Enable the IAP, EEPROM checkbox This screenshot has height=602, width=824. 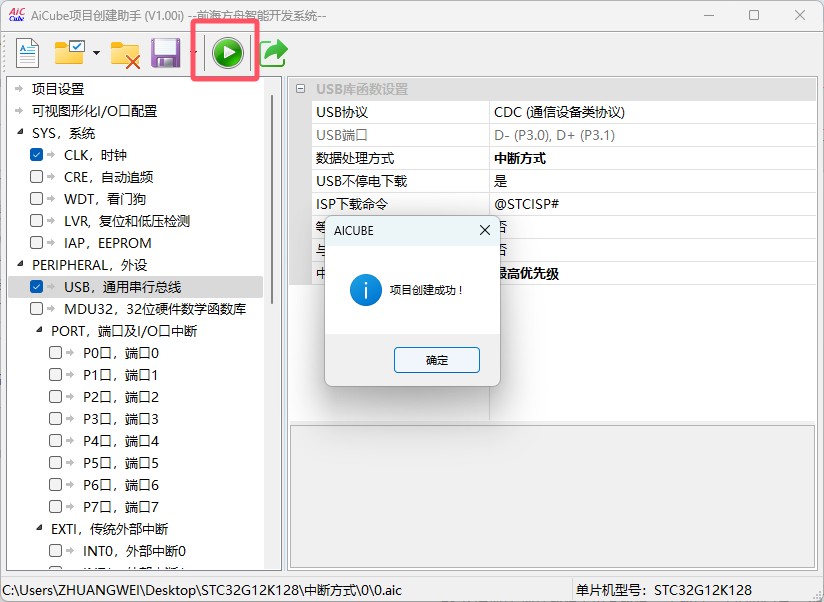click(36, 243)
